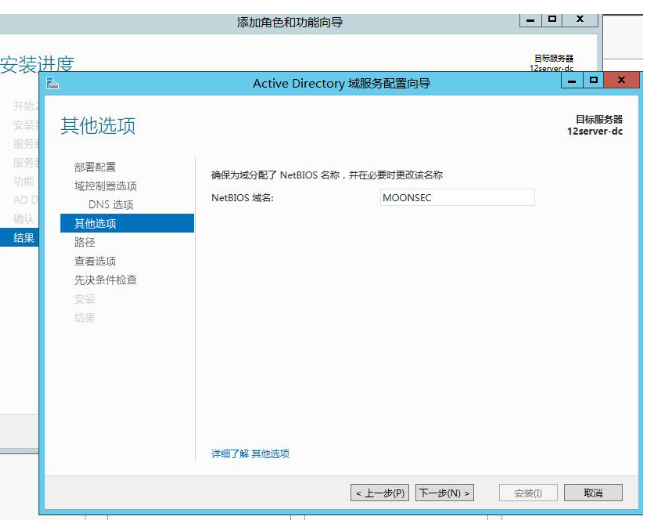Click the AD wizard title bar icon
The height and width of the screenshot is (521, 649).
point(53,83)
